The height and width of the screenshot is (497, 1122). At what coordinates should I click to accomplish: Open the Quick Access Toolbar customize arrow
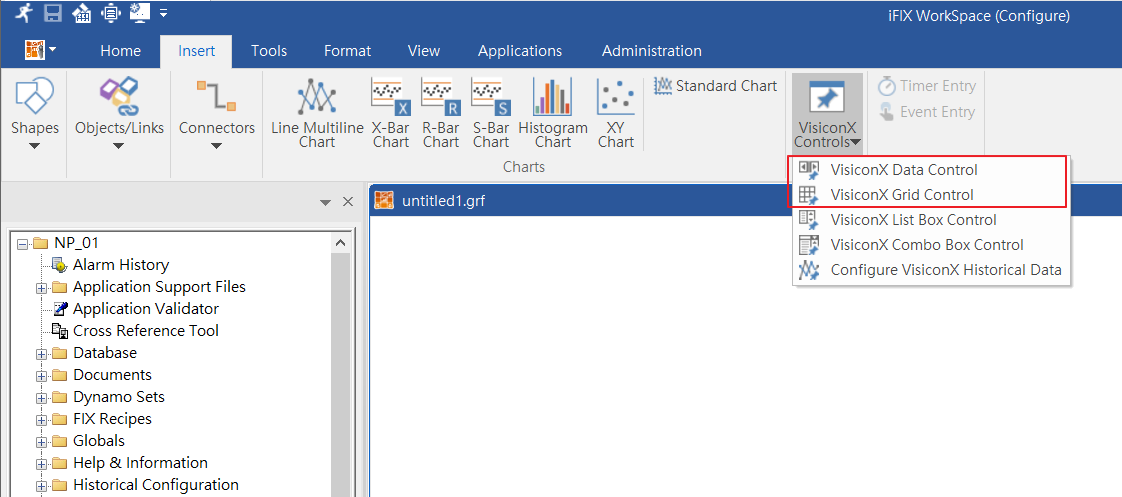(164, 13)
